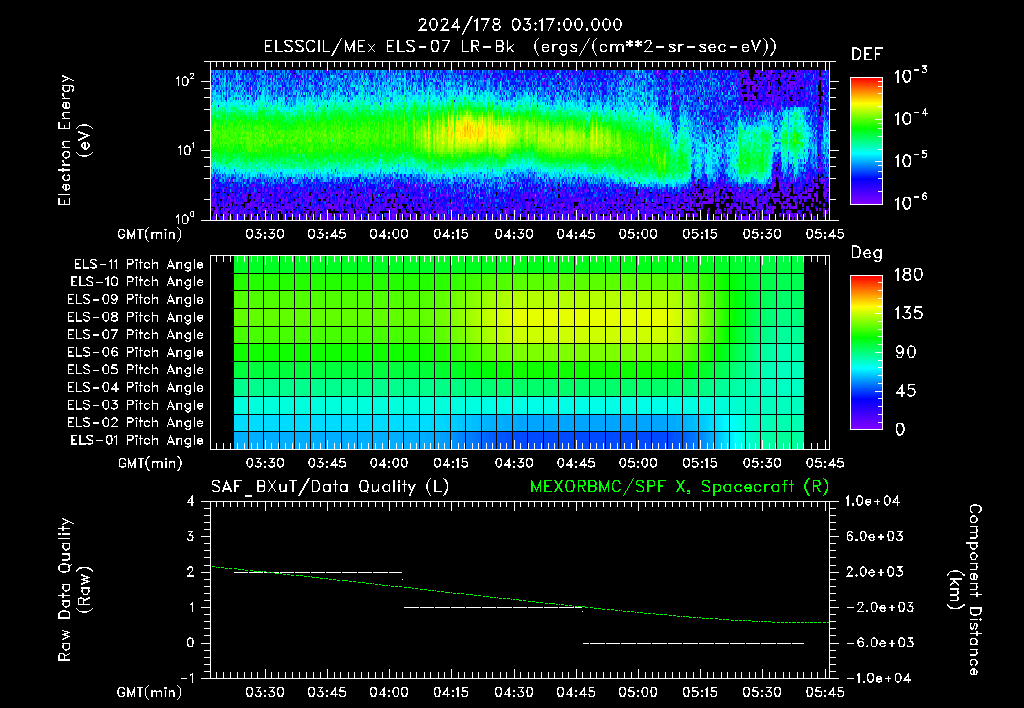Click the white quality segment at level 0

point(693,643)
